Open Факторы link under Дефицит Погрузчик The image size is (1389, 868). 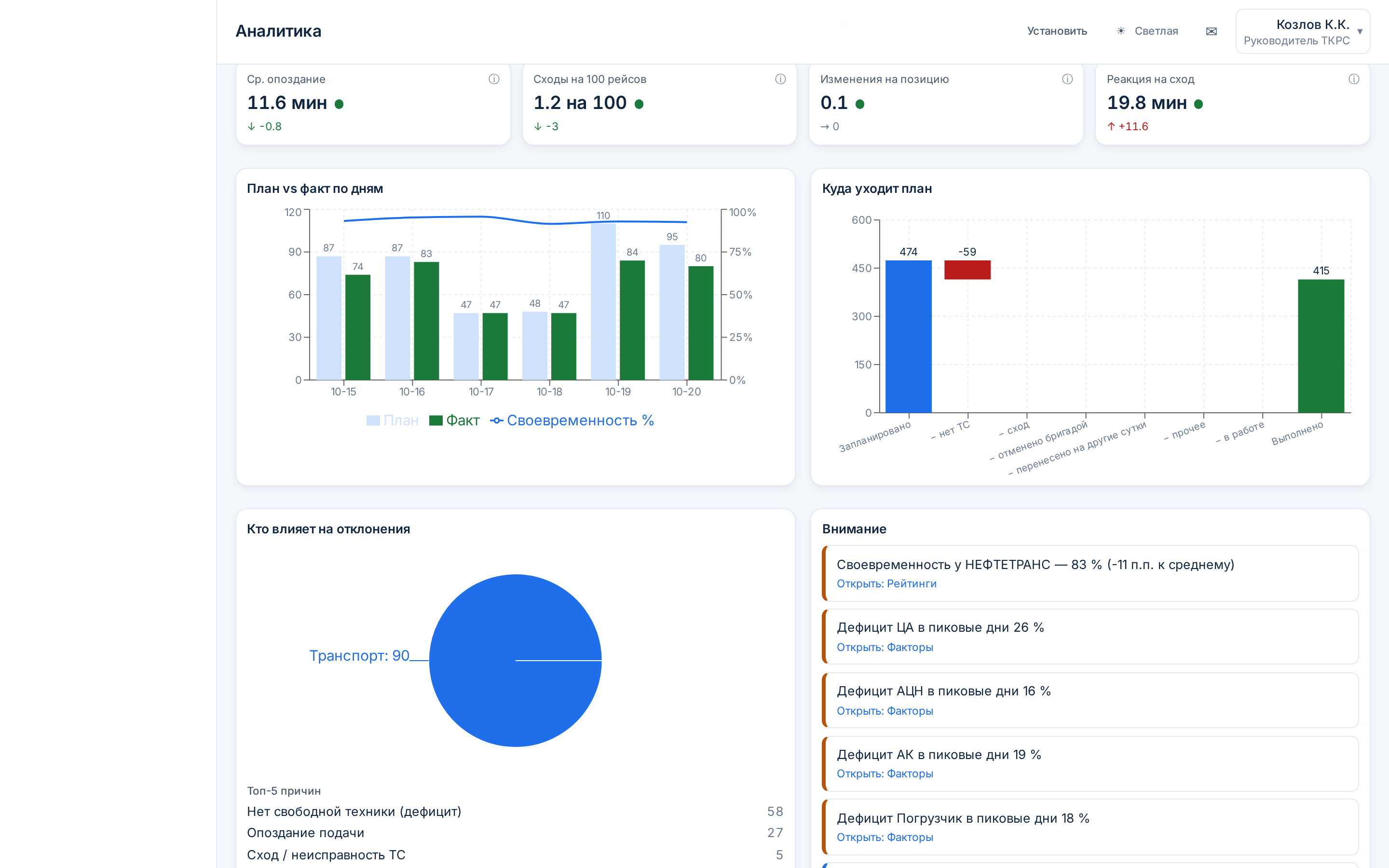885,838
